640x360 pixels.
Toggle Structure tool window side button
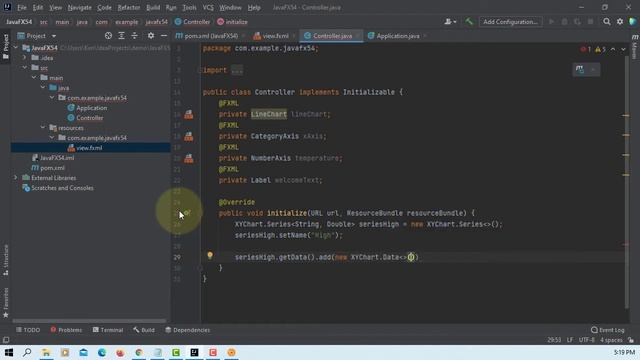(6, 260)
